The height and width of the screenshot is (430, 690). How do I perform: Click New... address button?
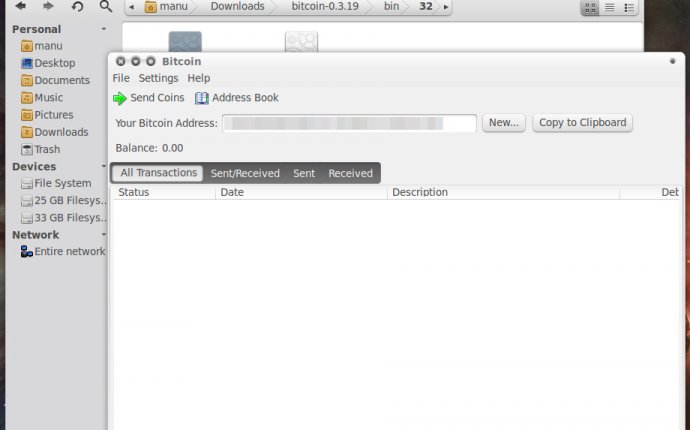pos(504,123)
